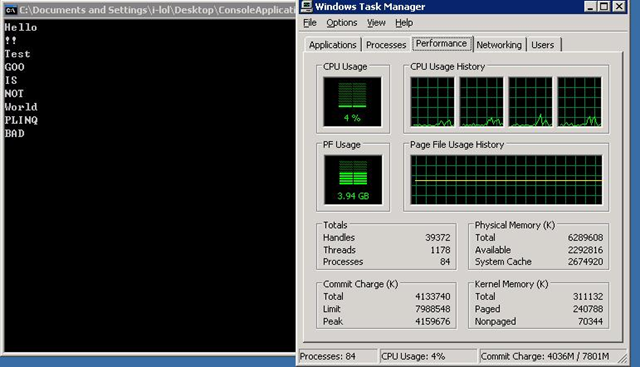The height and width of the screenshot is (367, 640).
Task: Click the console window title bar icon
Action: pyautogui.click(x=11, y=10)
